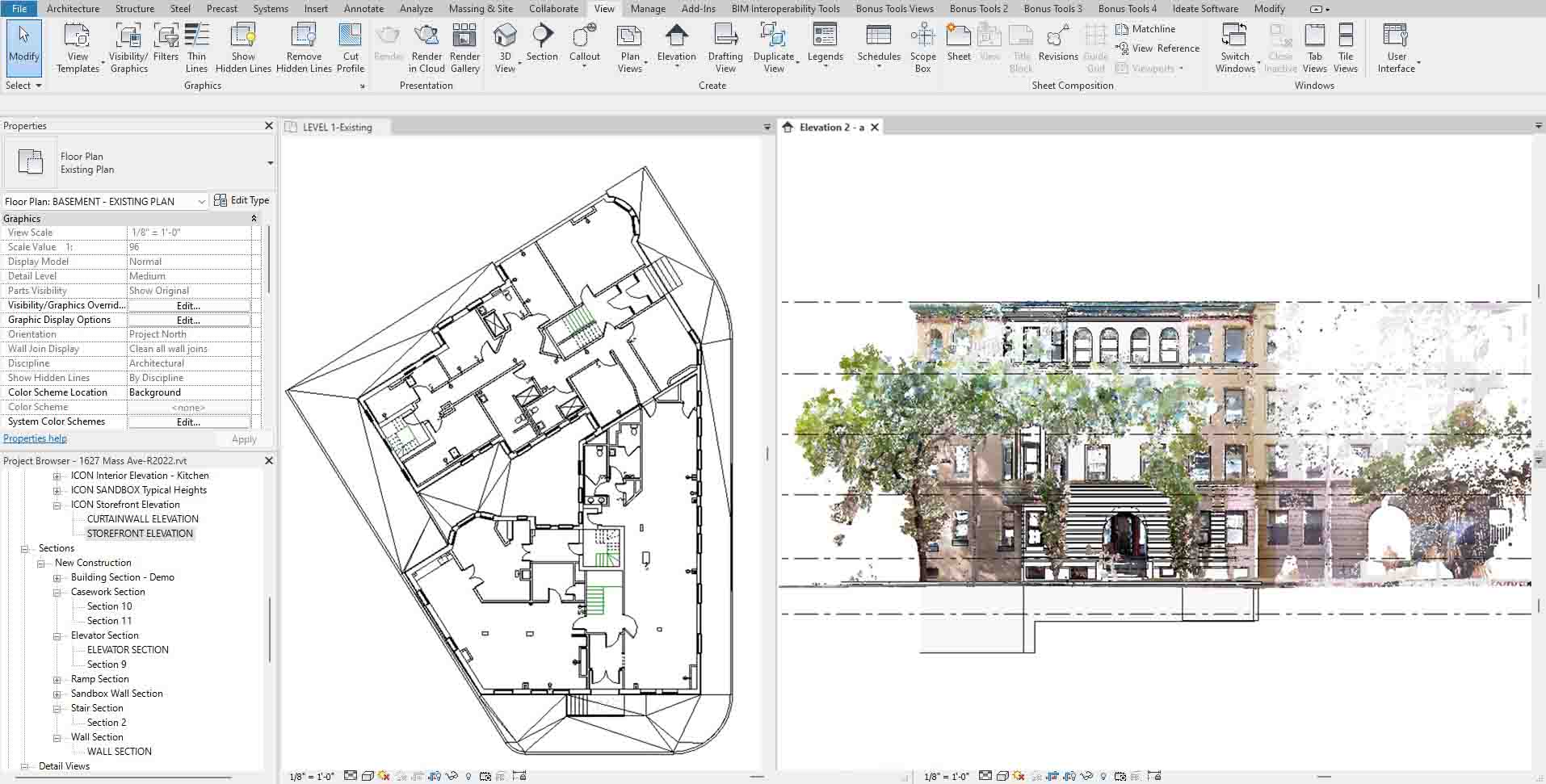Collapse the Elevator Section tree node

57,636
